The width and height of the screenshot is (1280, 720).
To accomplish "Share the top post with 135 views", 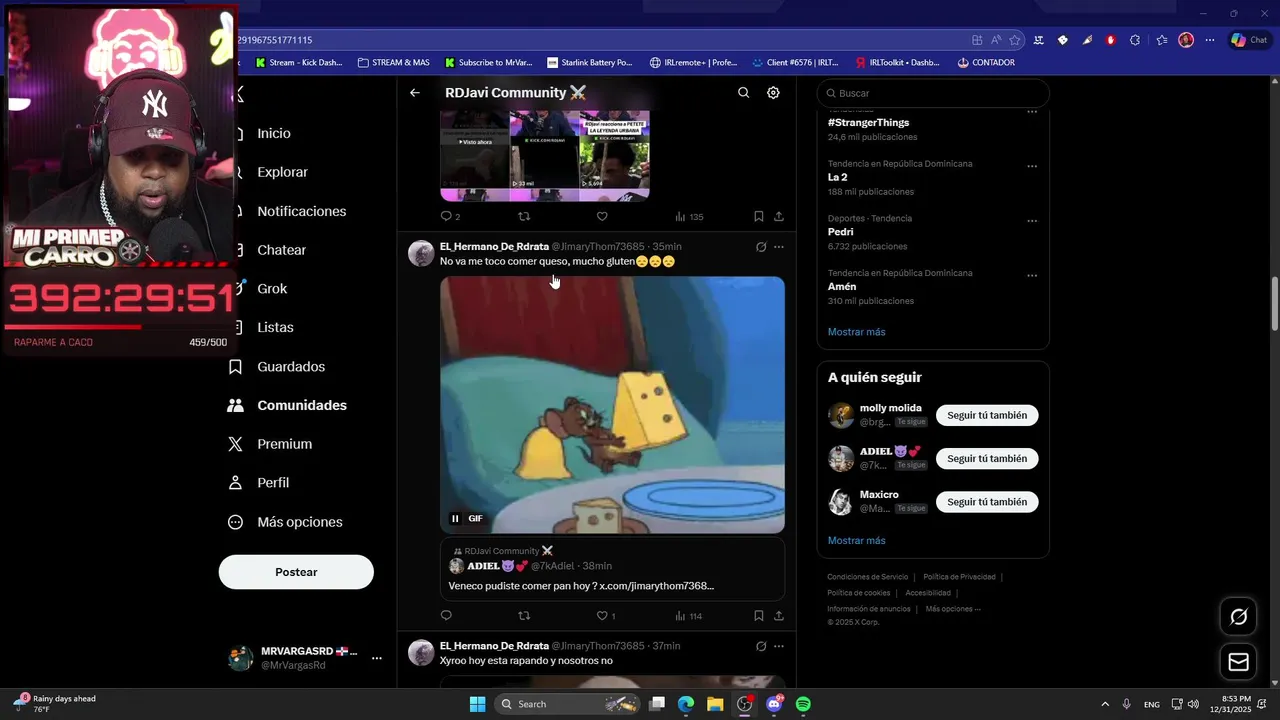I will tap(779, 216).
